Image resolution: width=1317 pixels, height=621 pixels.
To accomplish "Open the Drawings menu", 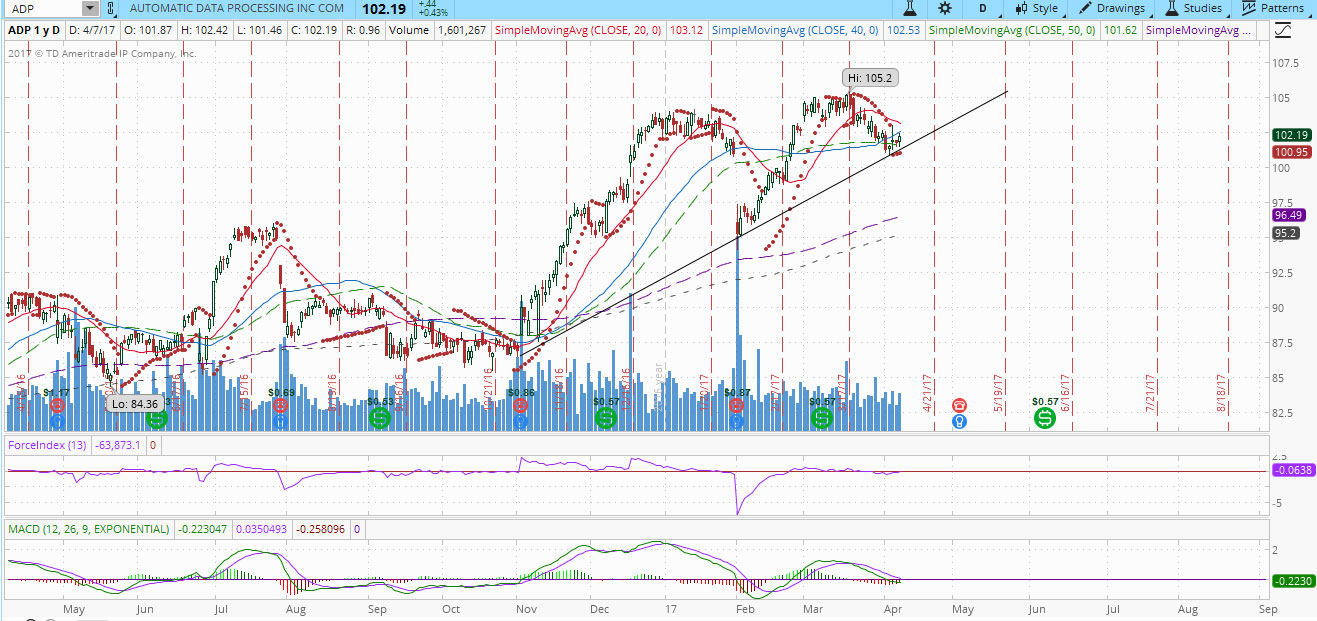I will (x=1112, y=8).
